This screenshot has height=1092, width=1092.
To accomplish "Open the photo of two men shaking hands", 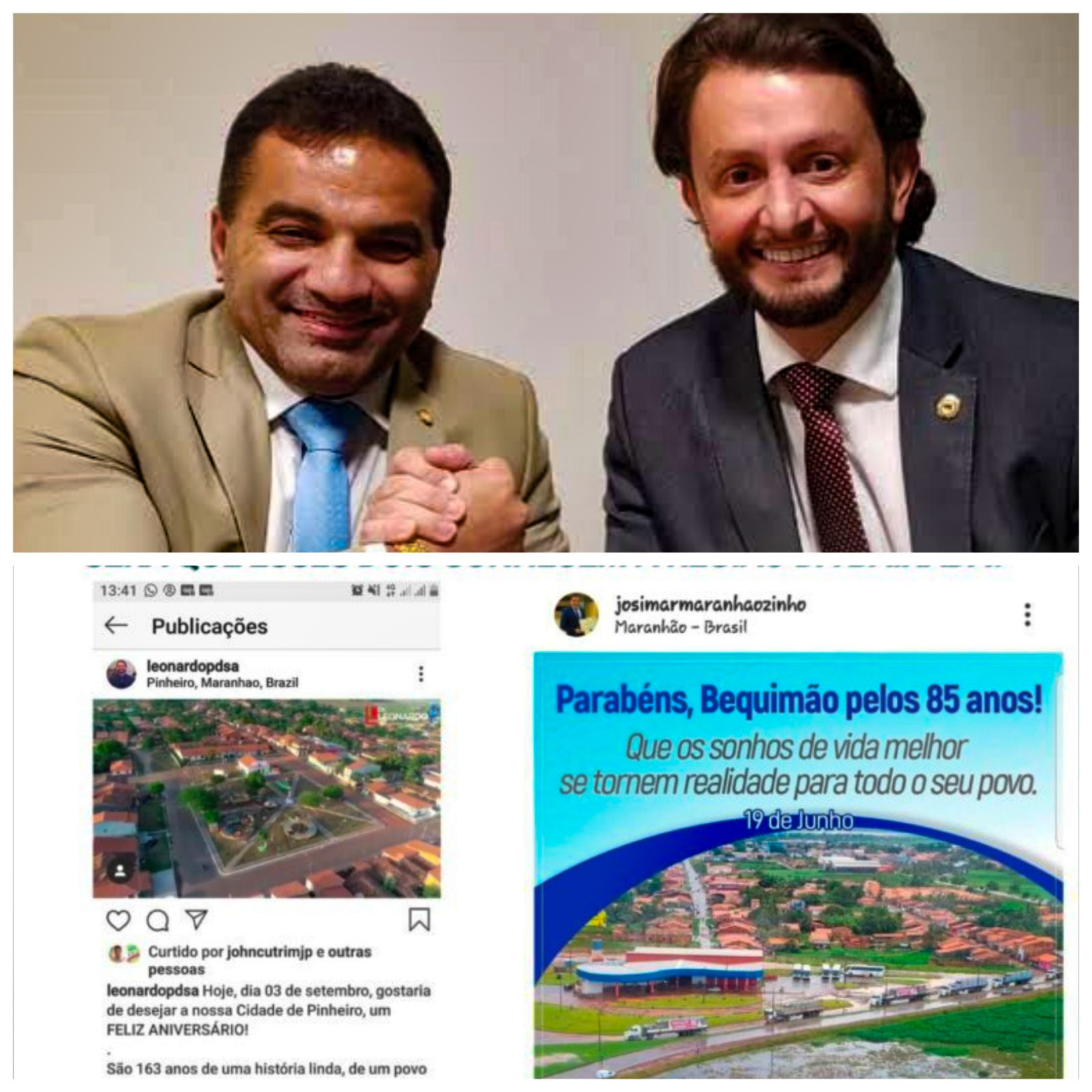I will click(x=546, y=283).
